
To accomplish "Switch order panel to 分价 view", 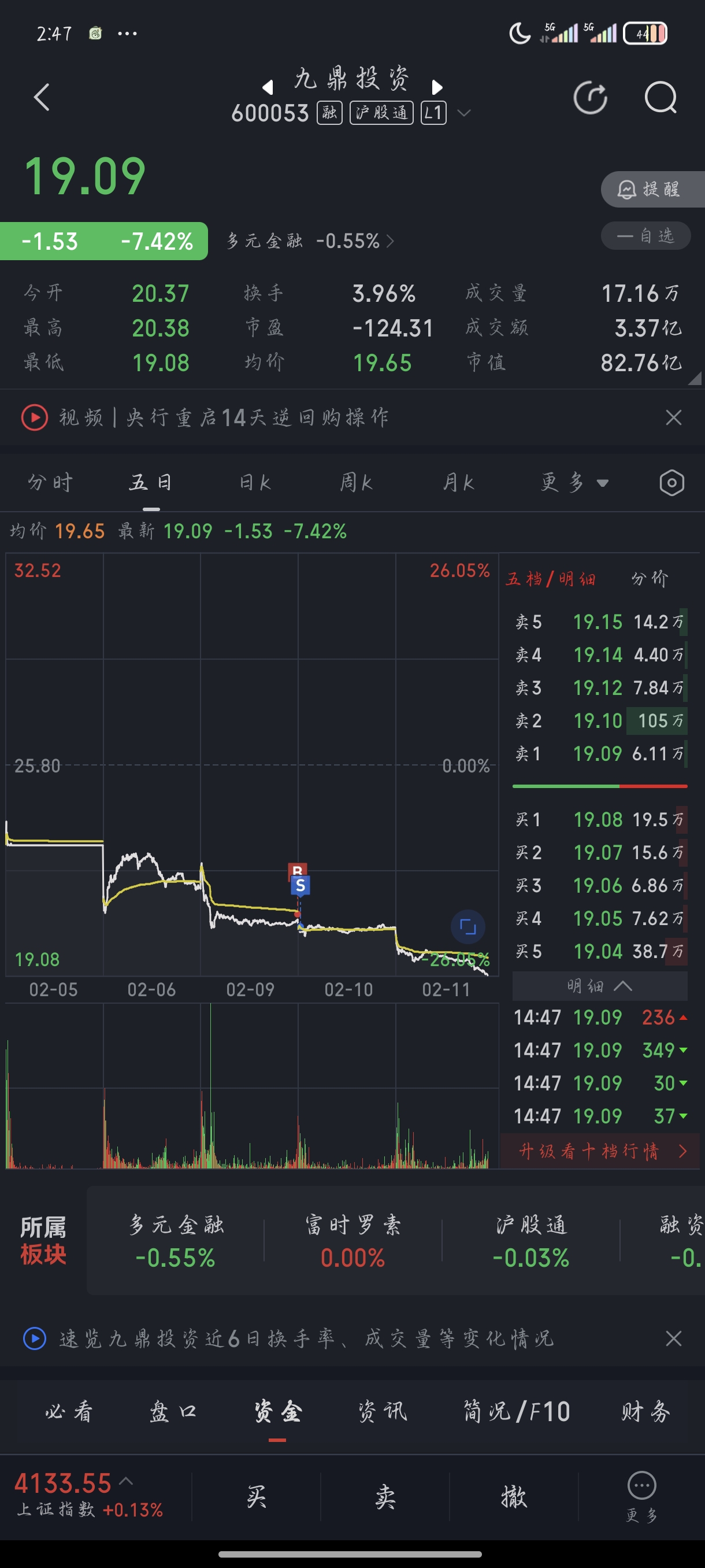I will point(650,578).
